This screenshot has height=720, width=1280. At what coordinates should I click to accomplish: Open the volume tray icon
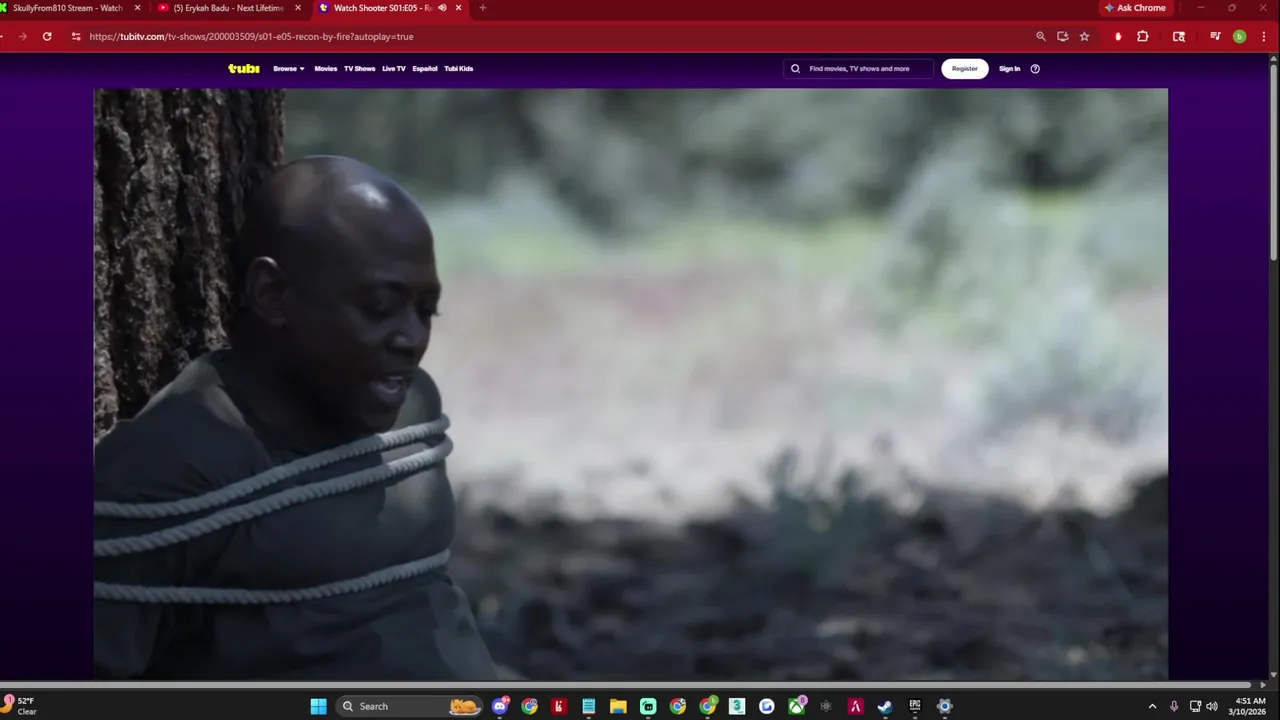pos(1212,706)
